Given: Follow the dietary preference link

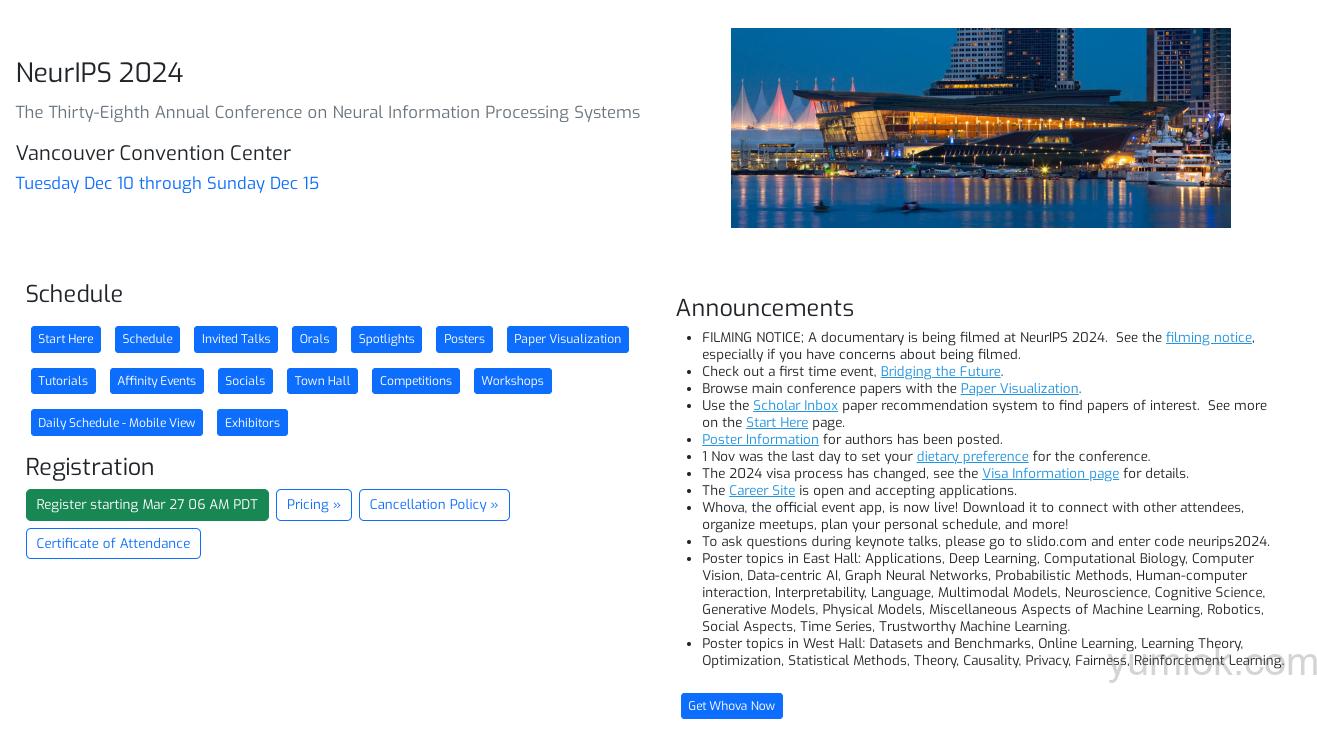Looking at the screenshot, I should tap(972, 457).
